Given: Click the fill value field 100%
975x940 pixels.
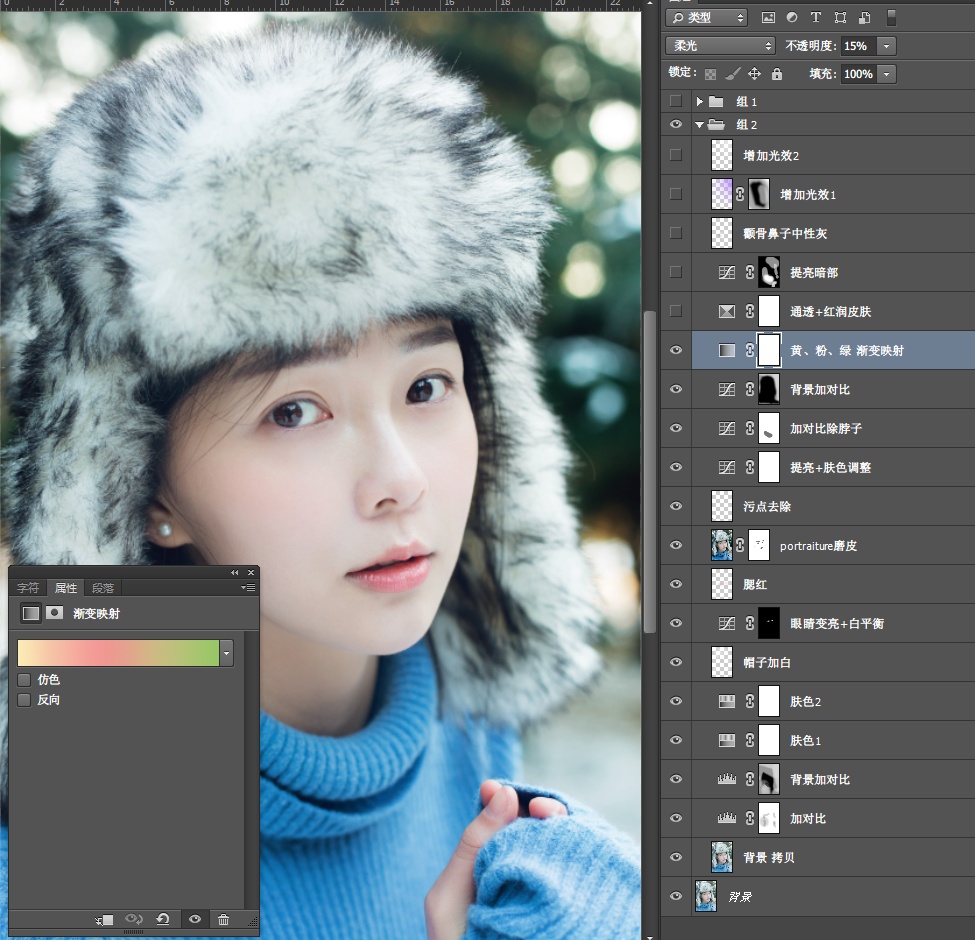Looking at the screenshot, I should (x=858, y=74).
